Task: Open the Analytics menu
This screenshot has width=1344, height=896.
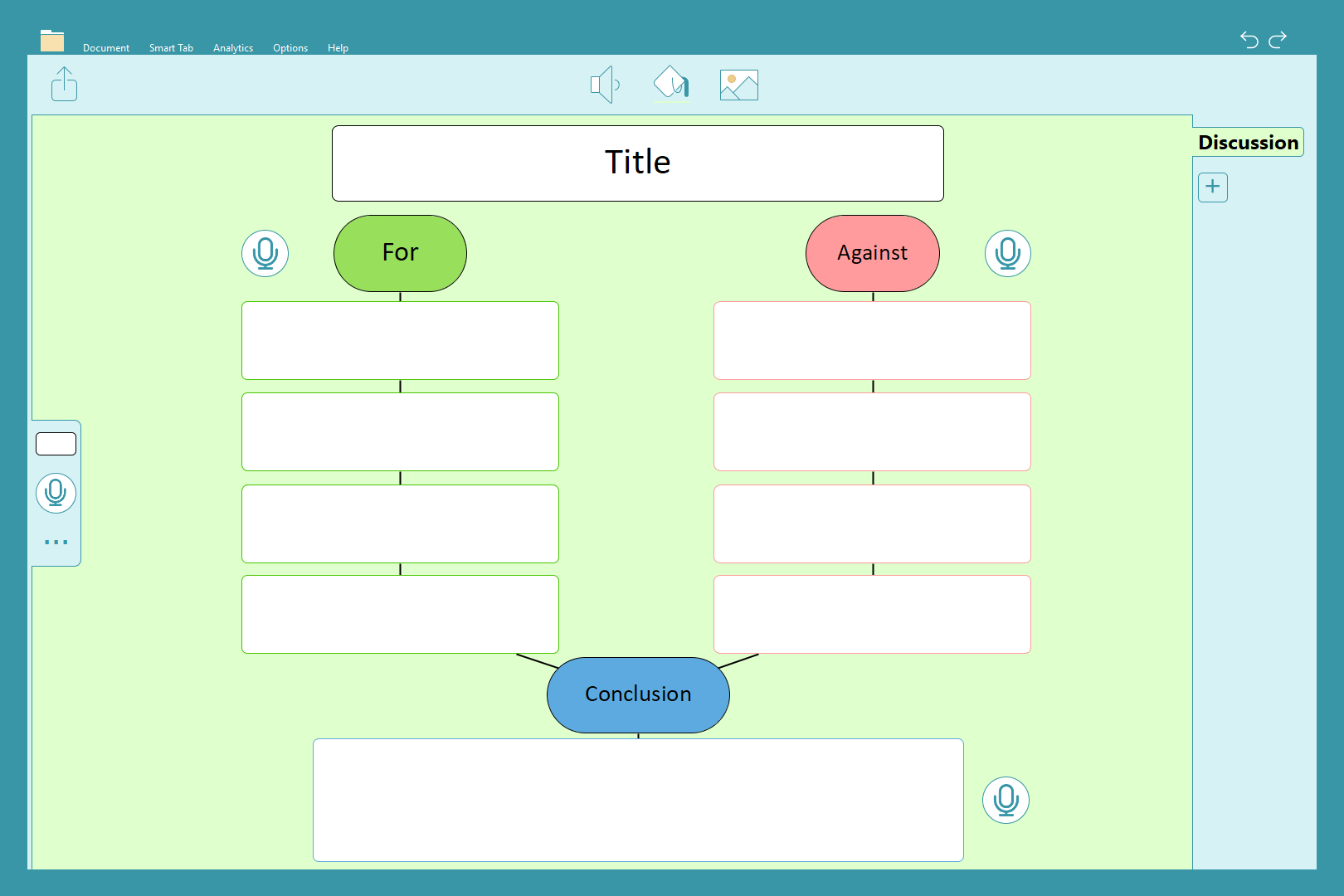Action: 233,48
